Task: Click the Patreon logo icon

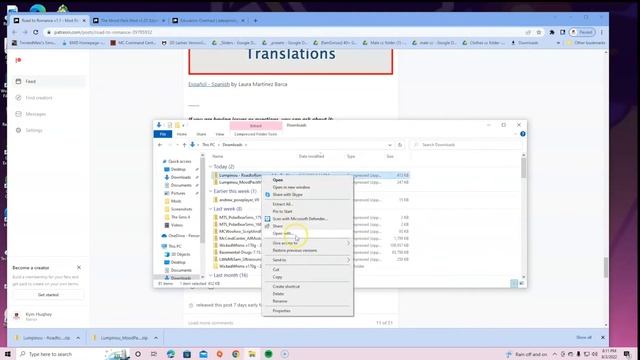Action: coord(18,60)
